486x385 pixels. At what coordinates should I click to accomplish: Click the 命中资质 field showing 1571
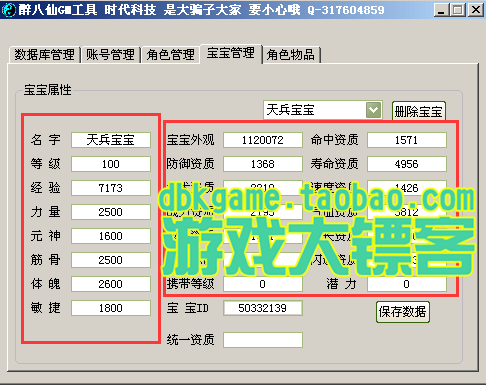click(x=407, y=140)
